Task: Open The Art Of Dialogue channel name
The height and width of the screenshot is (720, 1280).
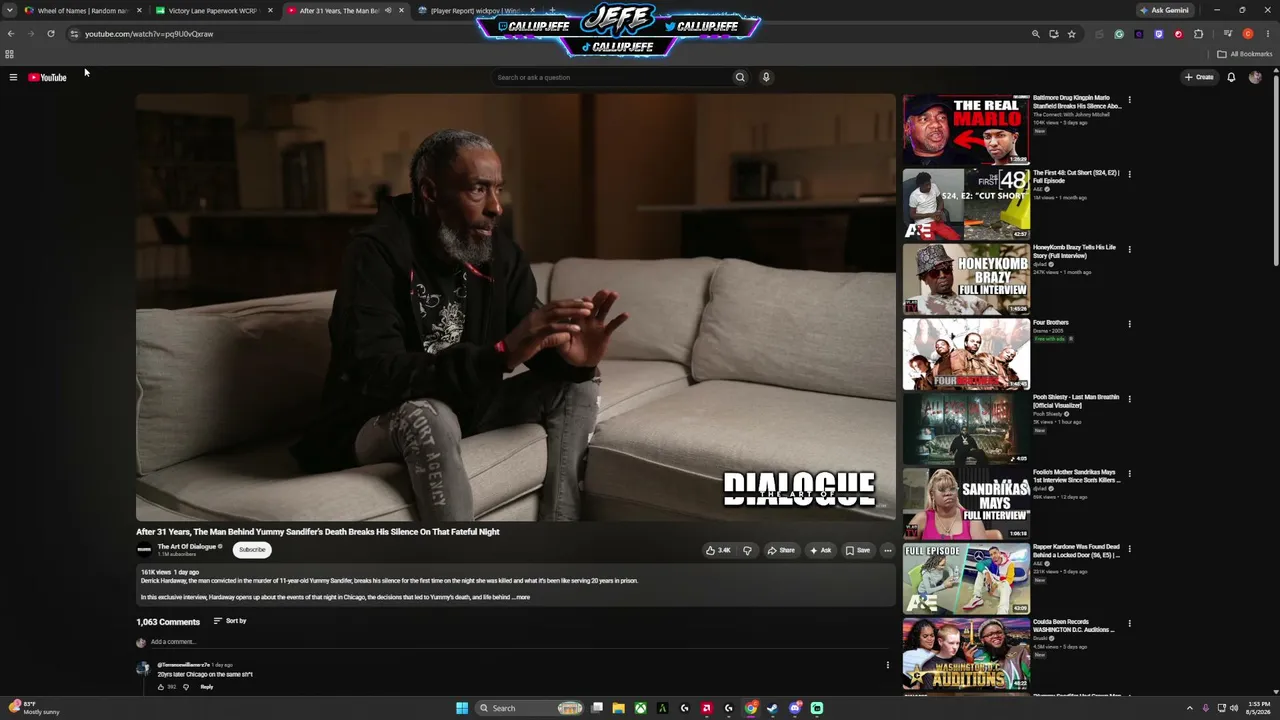Action: 187,547
